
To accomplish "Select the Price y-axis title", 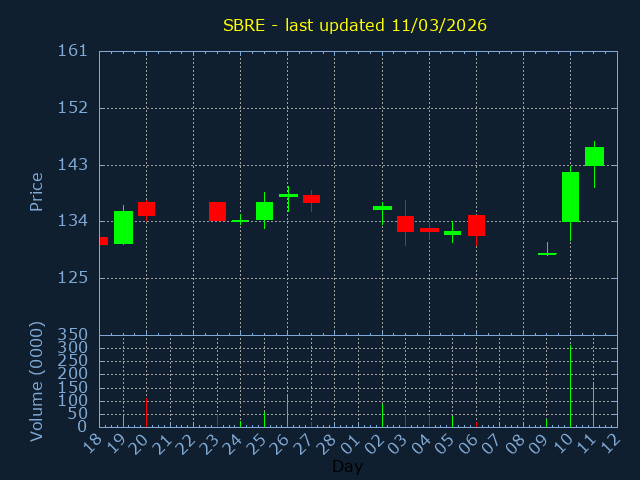I will click(x=37, y=191).
